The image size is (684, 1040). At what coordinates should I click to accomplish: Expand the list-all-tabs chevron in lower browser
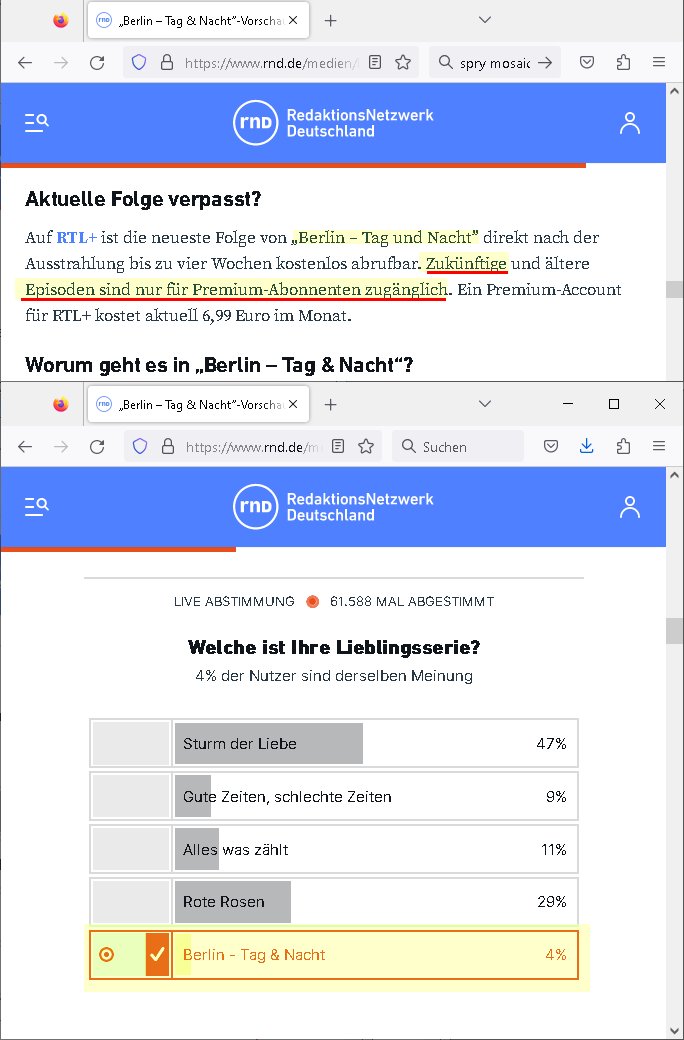[485, 404]
